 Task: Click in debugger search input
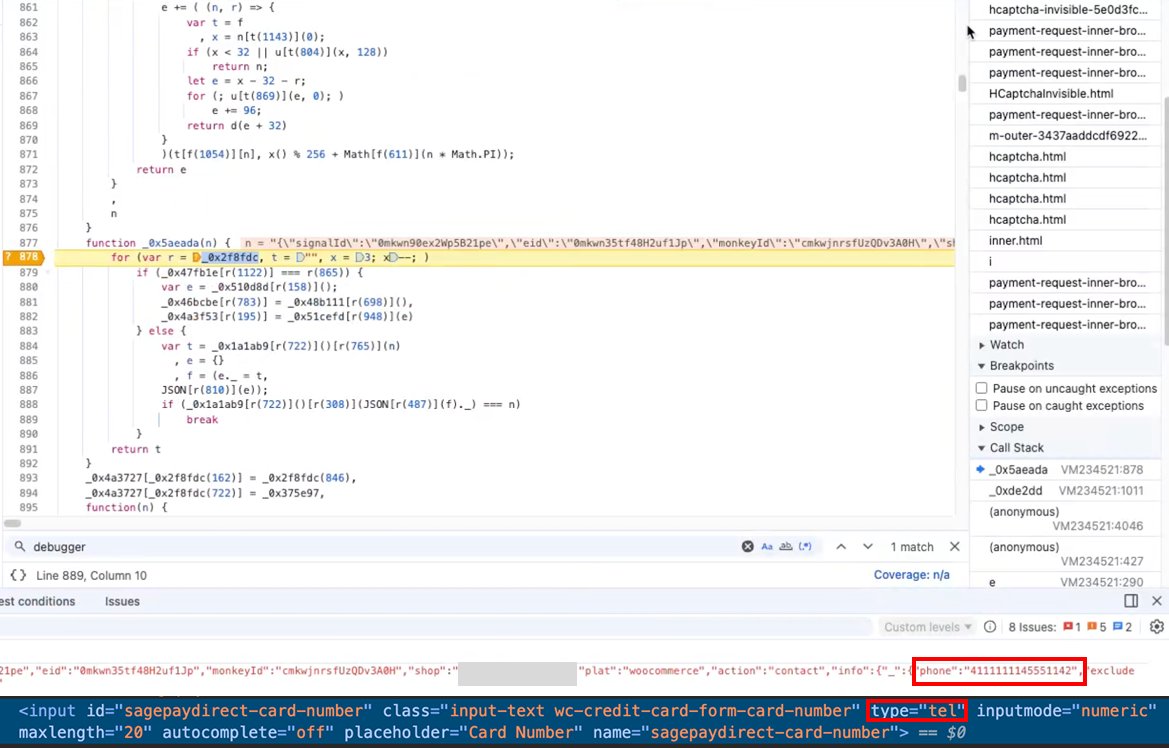pyautogui.click(x=380, y=547)
